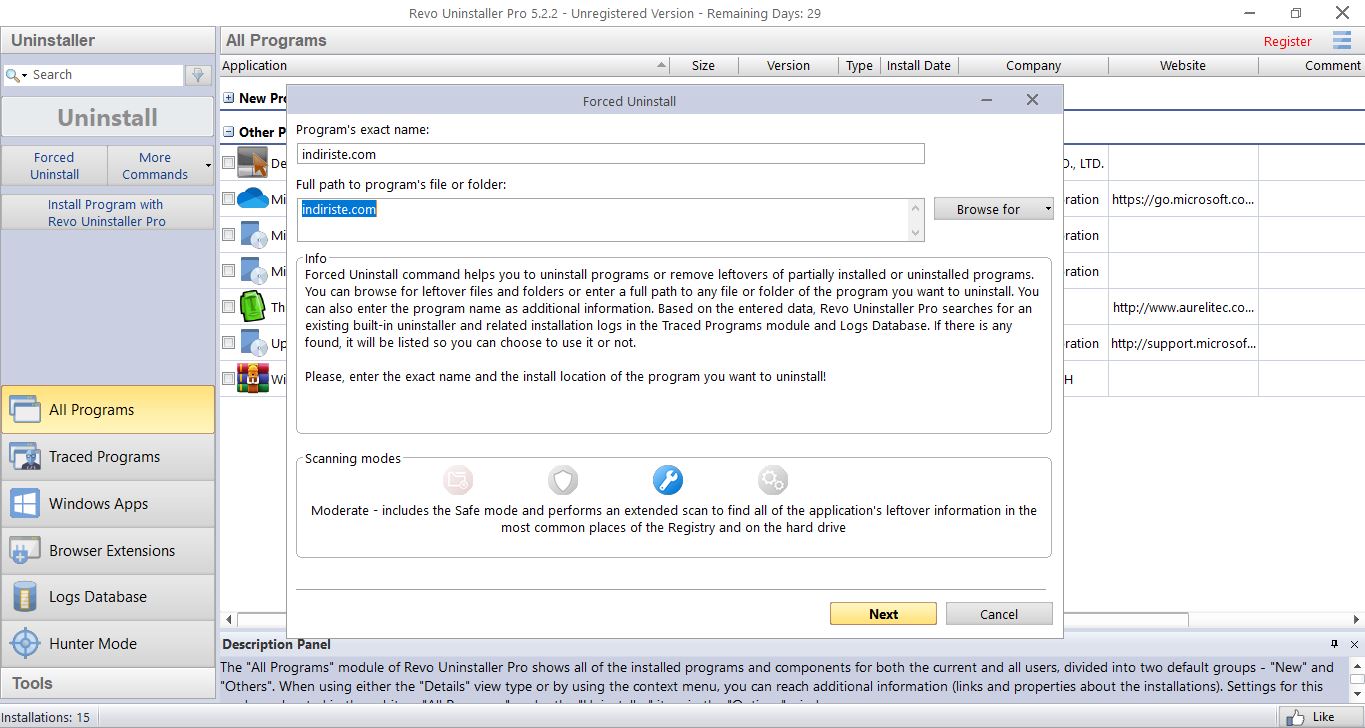Click the OneDrive cloud program icon
The height and width of the screenshot is (728, 1365).
(253, 199)
